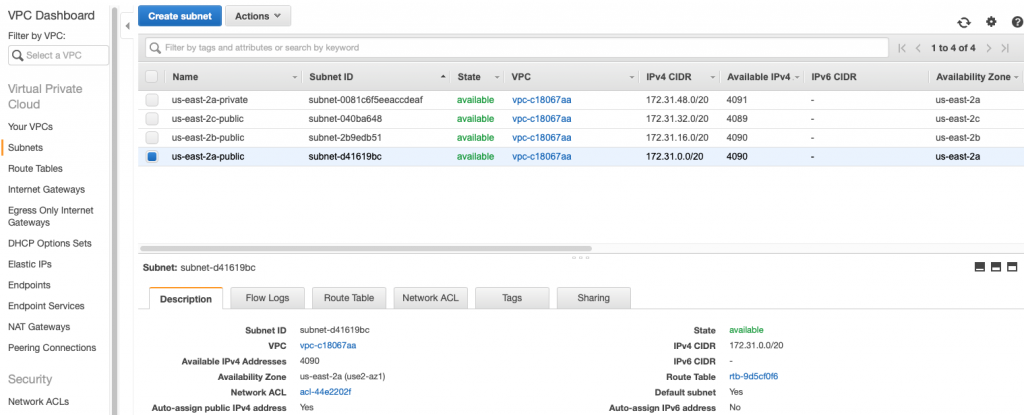Open vpc-c18067aa link in details Description

tap(328, 345)
